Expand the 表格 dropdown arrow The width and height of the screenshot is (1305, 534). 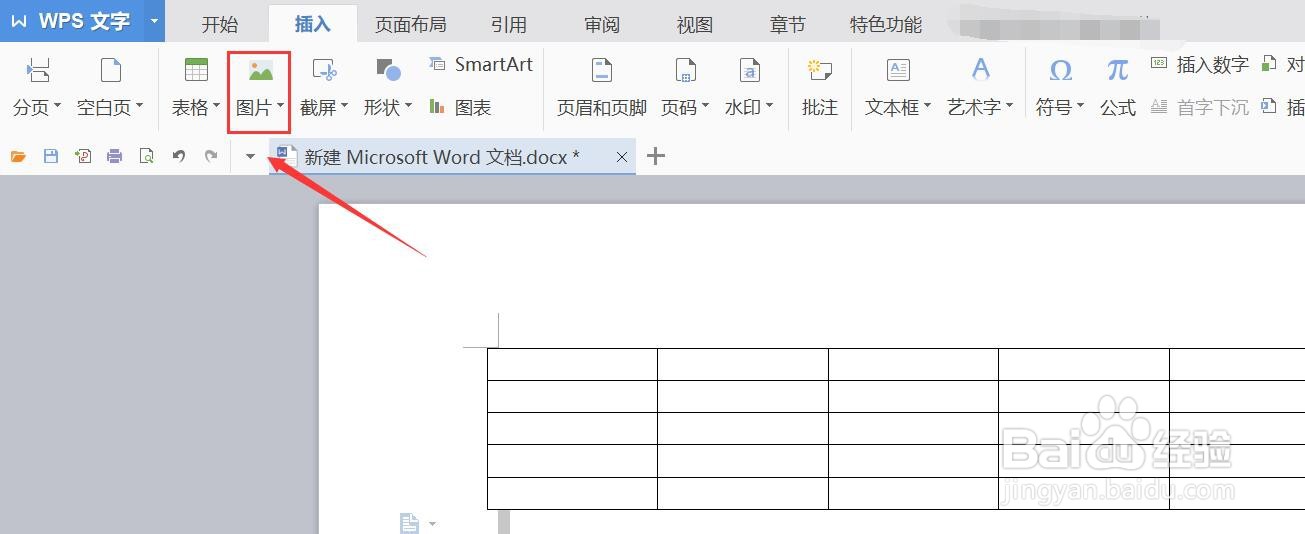pos(216,107)
